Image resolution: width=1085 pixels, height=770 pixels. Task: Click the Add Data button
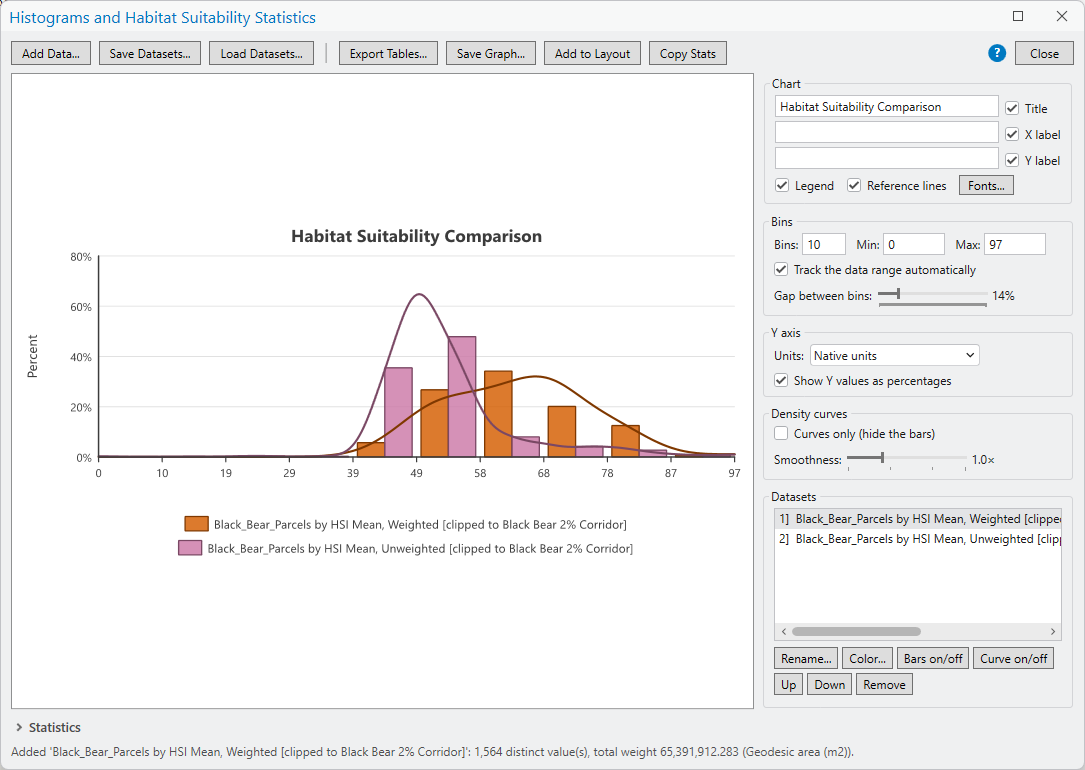(x=51, y=53)
